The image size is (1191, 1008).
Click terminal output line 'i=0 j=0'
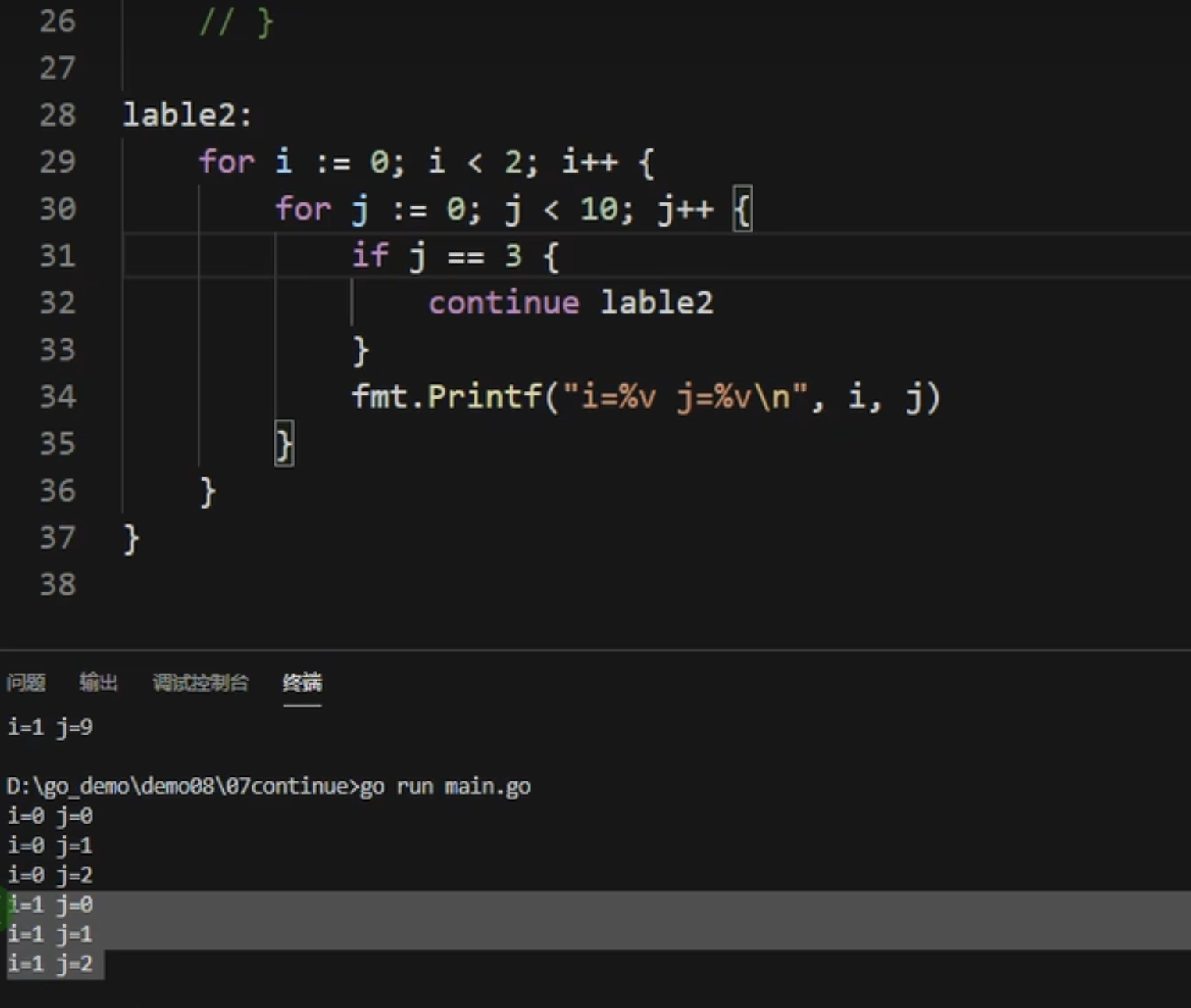click(x=50, y=816)
